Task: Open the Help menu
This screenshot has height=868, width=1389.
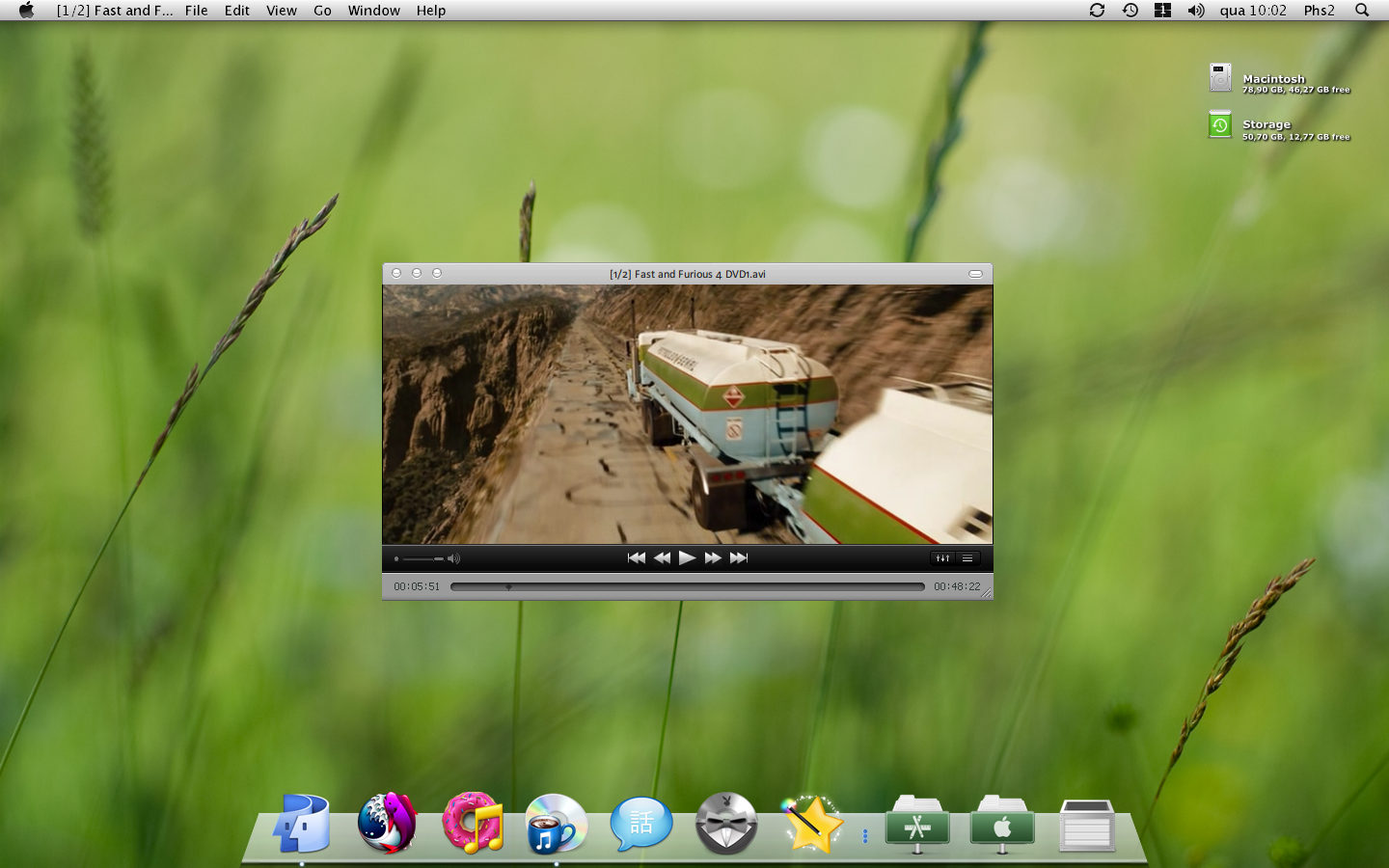Action: coord(431,11)
